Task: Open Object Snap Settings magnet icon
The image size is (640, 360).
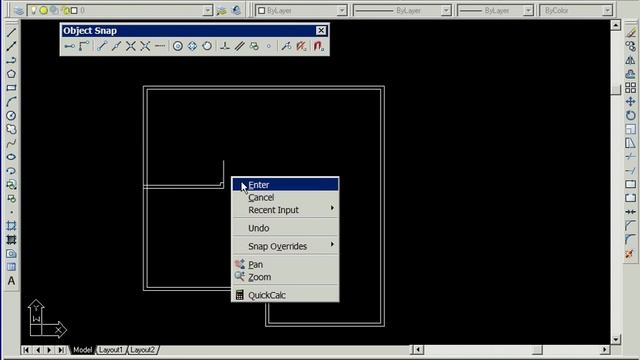Action: [x=318, y=46]
